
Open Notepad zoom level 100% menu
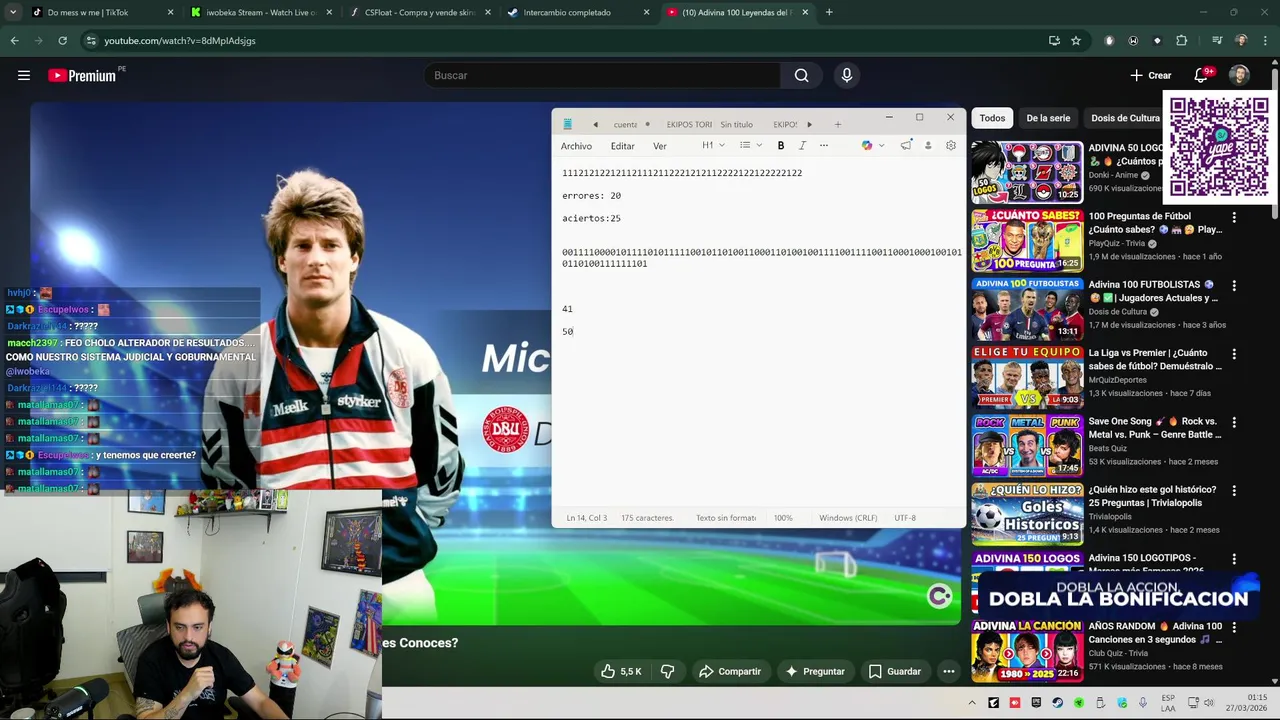tap(783, 518)
